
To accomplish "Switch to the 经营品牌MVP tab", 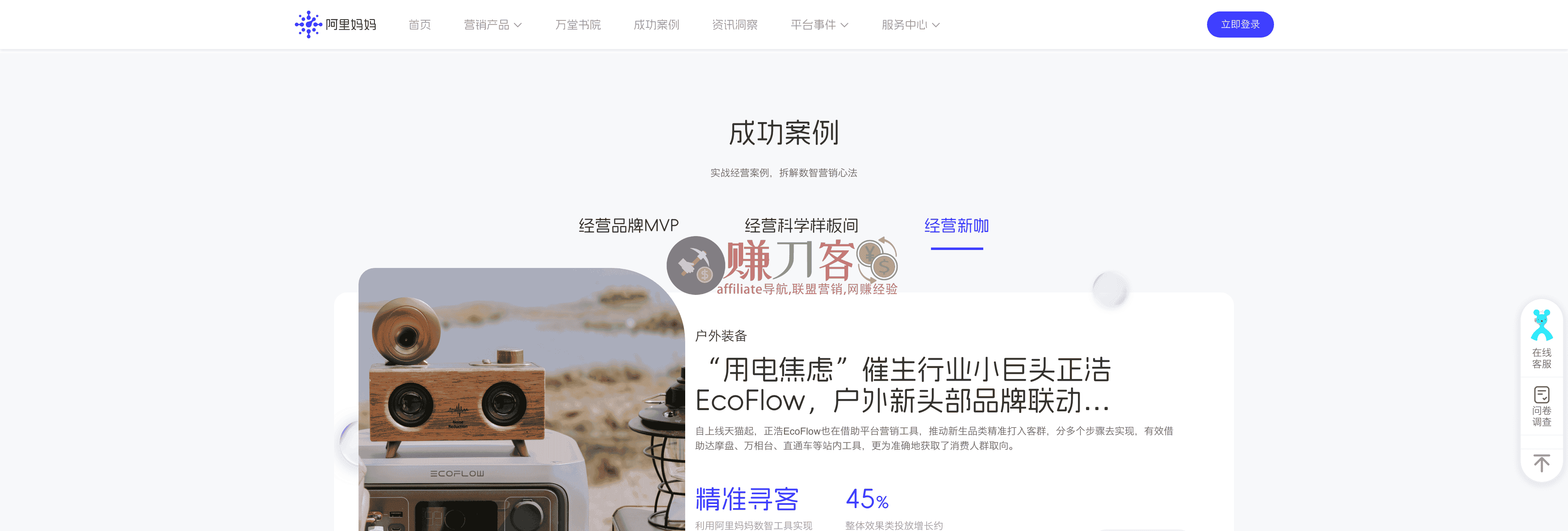I will coord(628,226).
